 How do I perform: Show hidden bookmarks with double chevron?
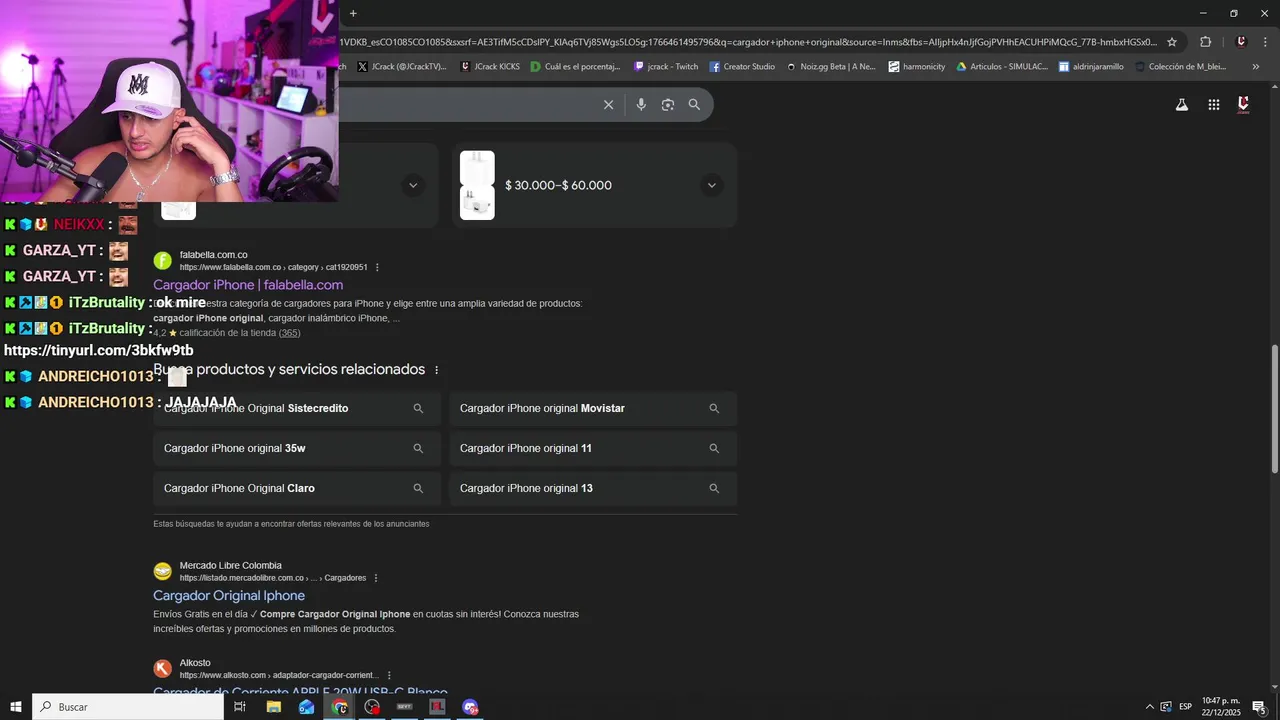1256,67
